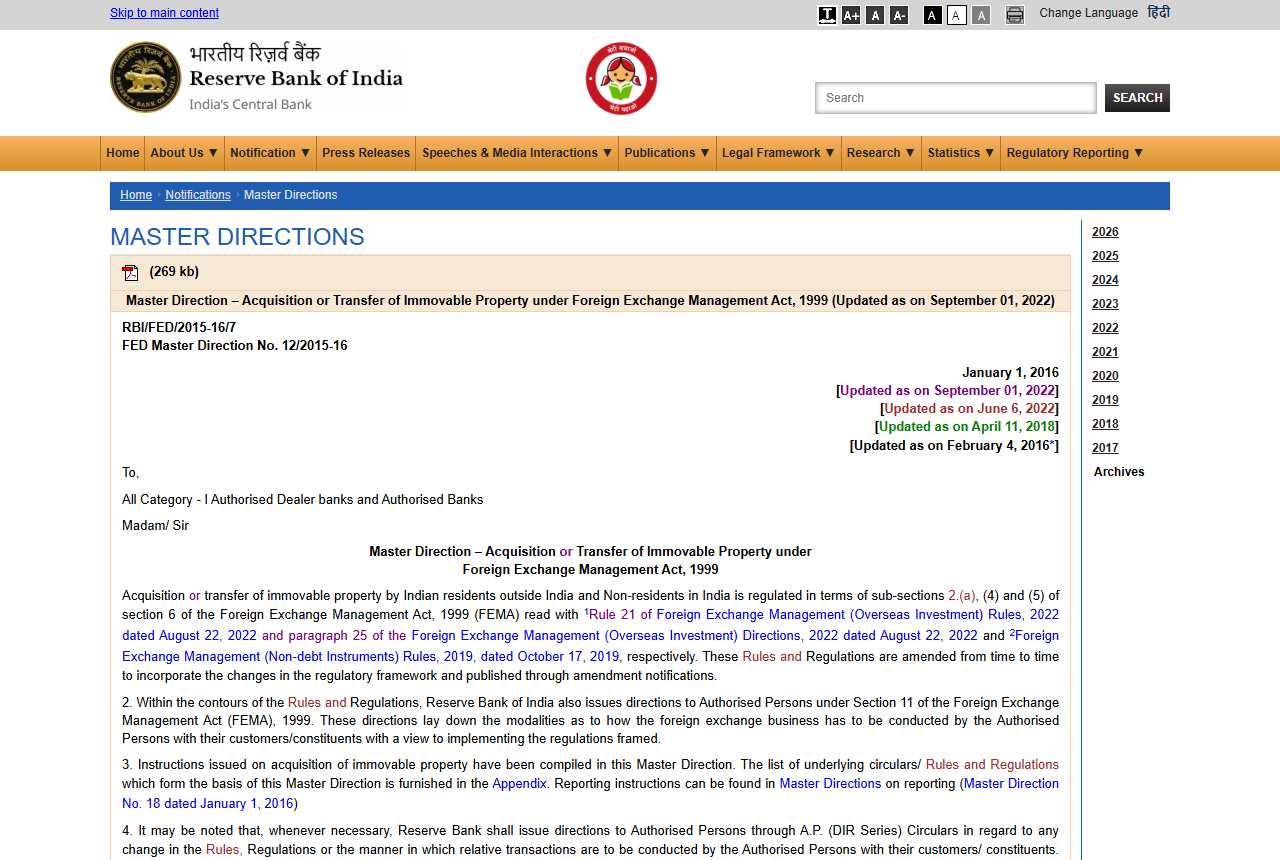
Task: Click the Appendix link in paragraph 3
Action: click(519, 784)
